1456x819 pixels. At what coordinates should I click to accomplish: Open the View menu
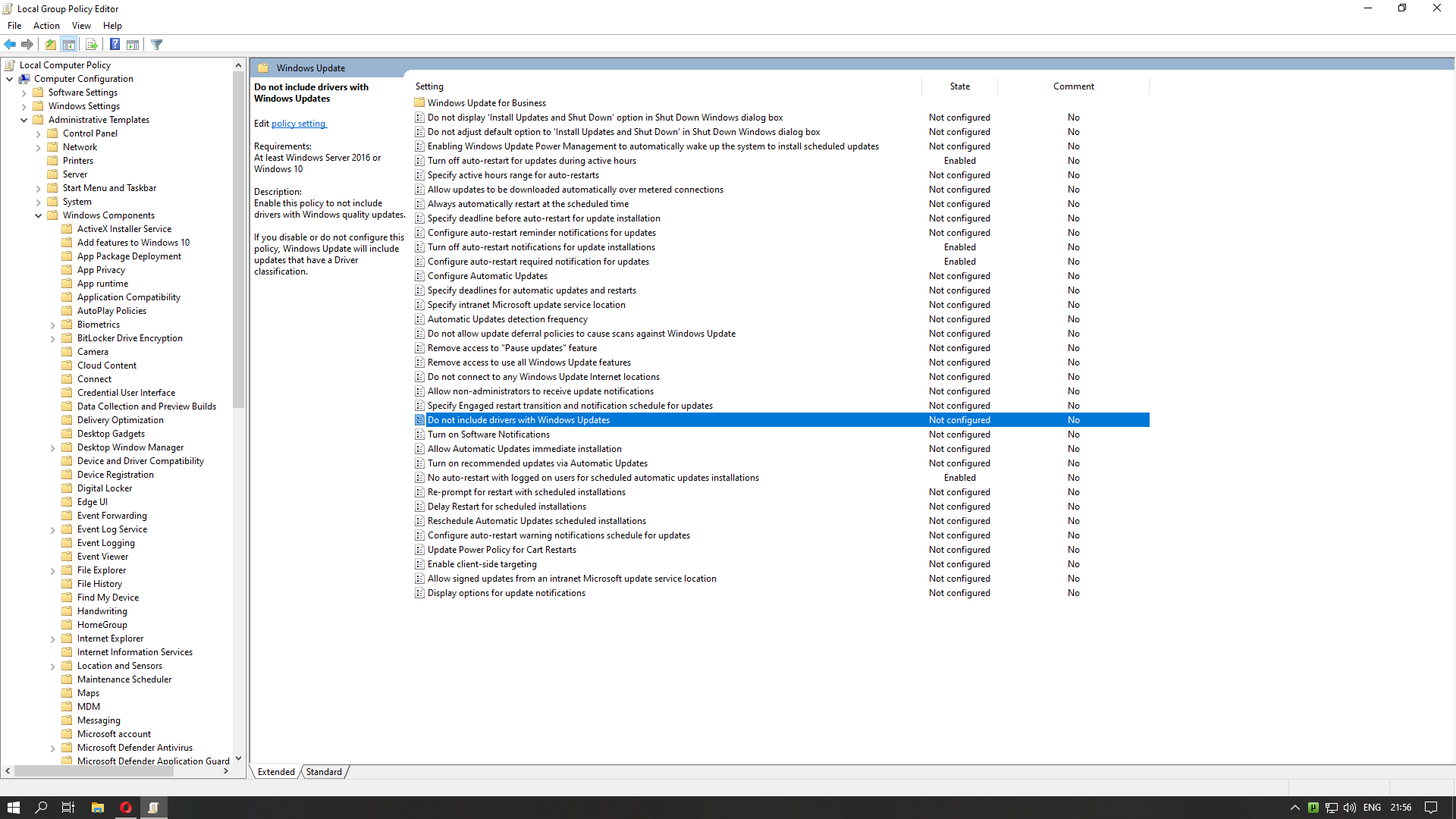pos(81,26)
